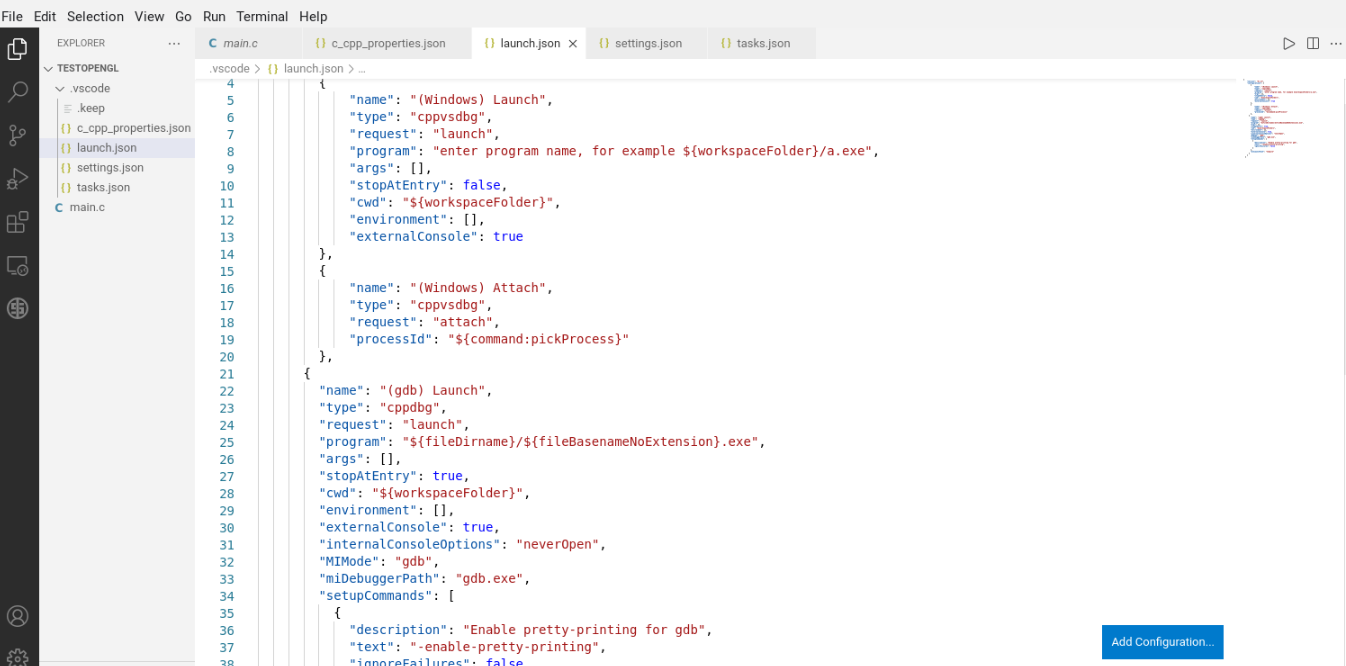The width and height of the screenshot is (1346, 666).
Task: Switch to the settings.json tab
Action: tap(647, 43)
